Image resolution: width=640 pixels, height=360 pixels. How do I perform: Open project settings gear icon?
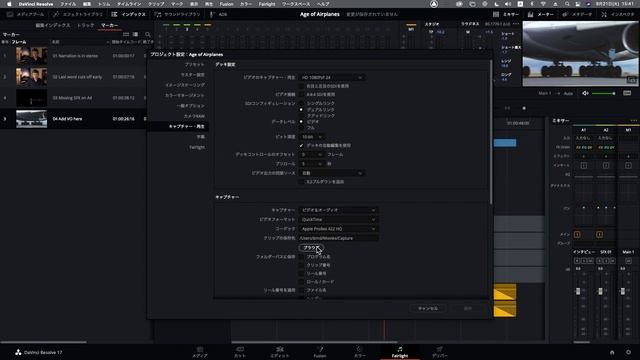click(x=629, y=352)
